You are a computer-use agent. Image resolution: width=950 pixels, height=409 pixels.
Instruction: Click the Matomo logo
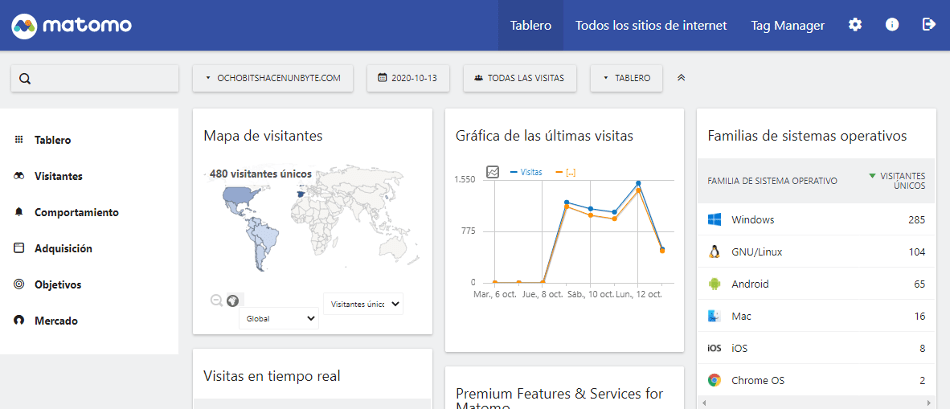pos(71,25)
